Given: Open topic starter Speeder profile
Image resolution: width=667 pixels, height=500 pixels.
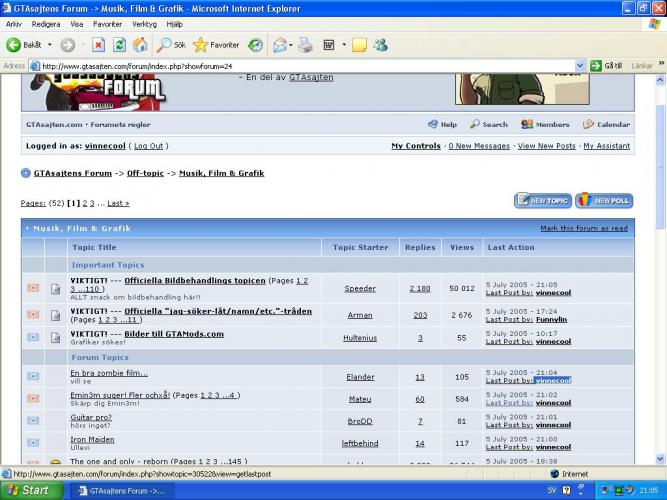Looking at the screenshot, I should [x=360, y=289].
